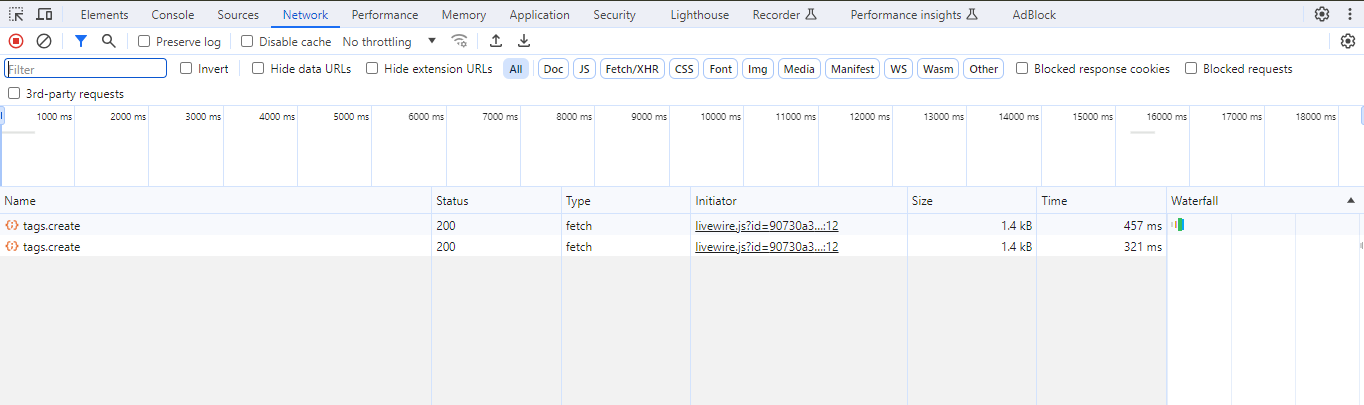Viewport: 1364px width, 405px height.
Task: Open the customize DevTools three-dot menu
Action: [1350, 14]
